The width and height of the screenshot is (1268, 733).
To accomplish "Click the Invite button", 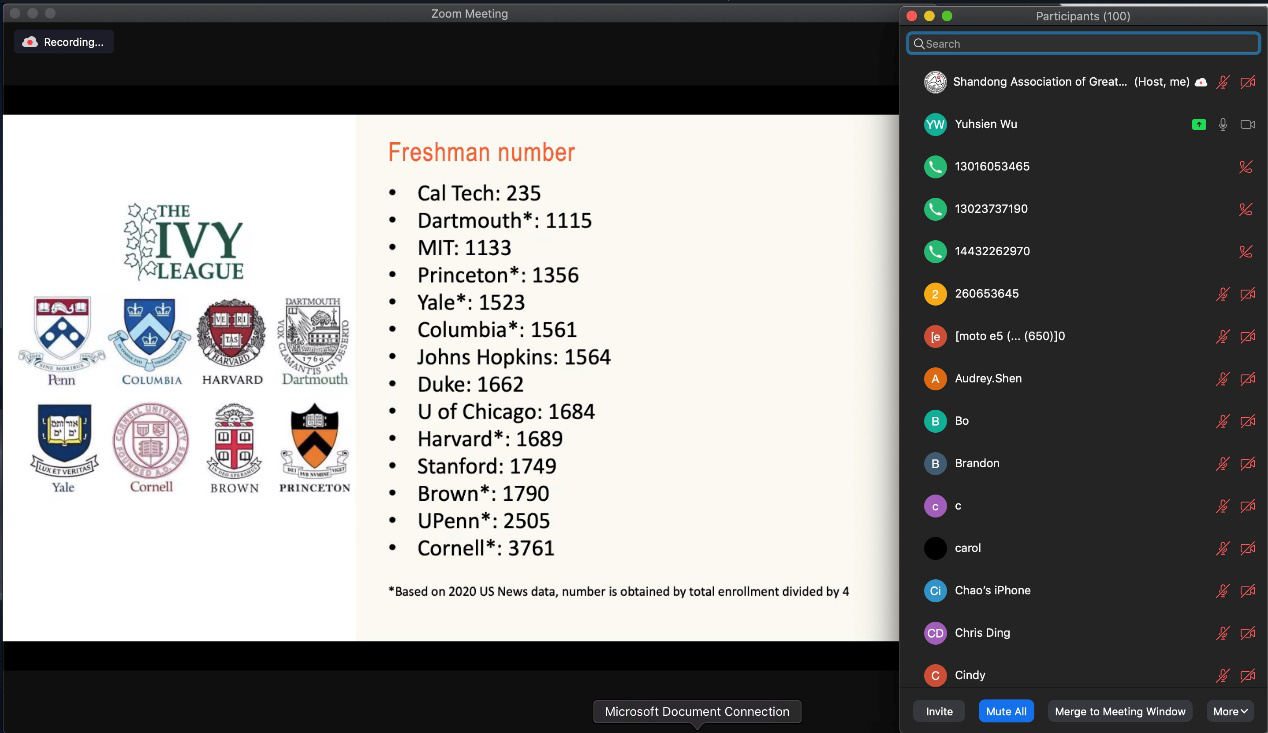I will coord(939,711).
